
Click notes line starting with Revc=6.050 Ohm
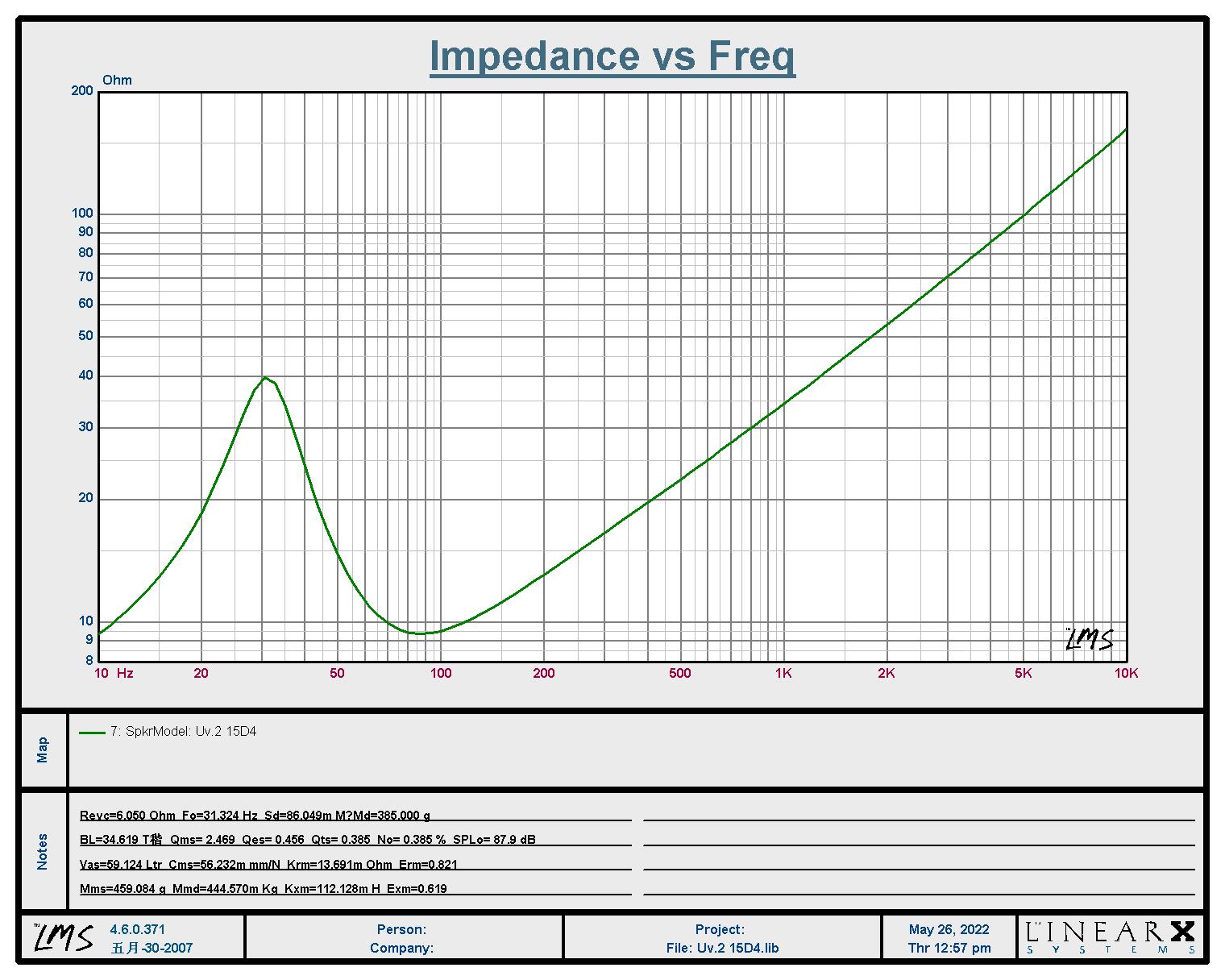(255, 816)
